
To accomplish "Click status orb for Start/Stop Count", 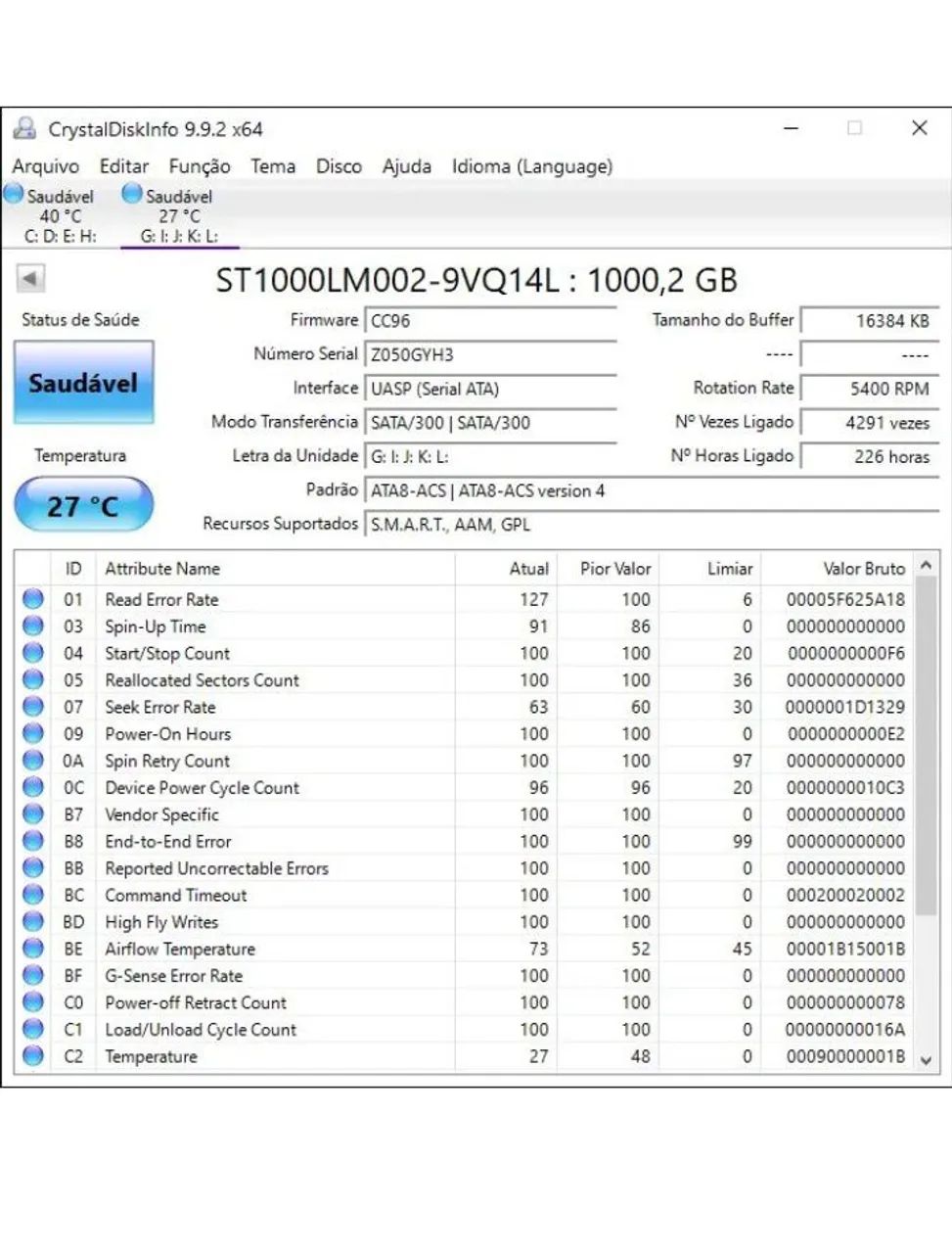I will pyautogui.click(x=33, y=653).
